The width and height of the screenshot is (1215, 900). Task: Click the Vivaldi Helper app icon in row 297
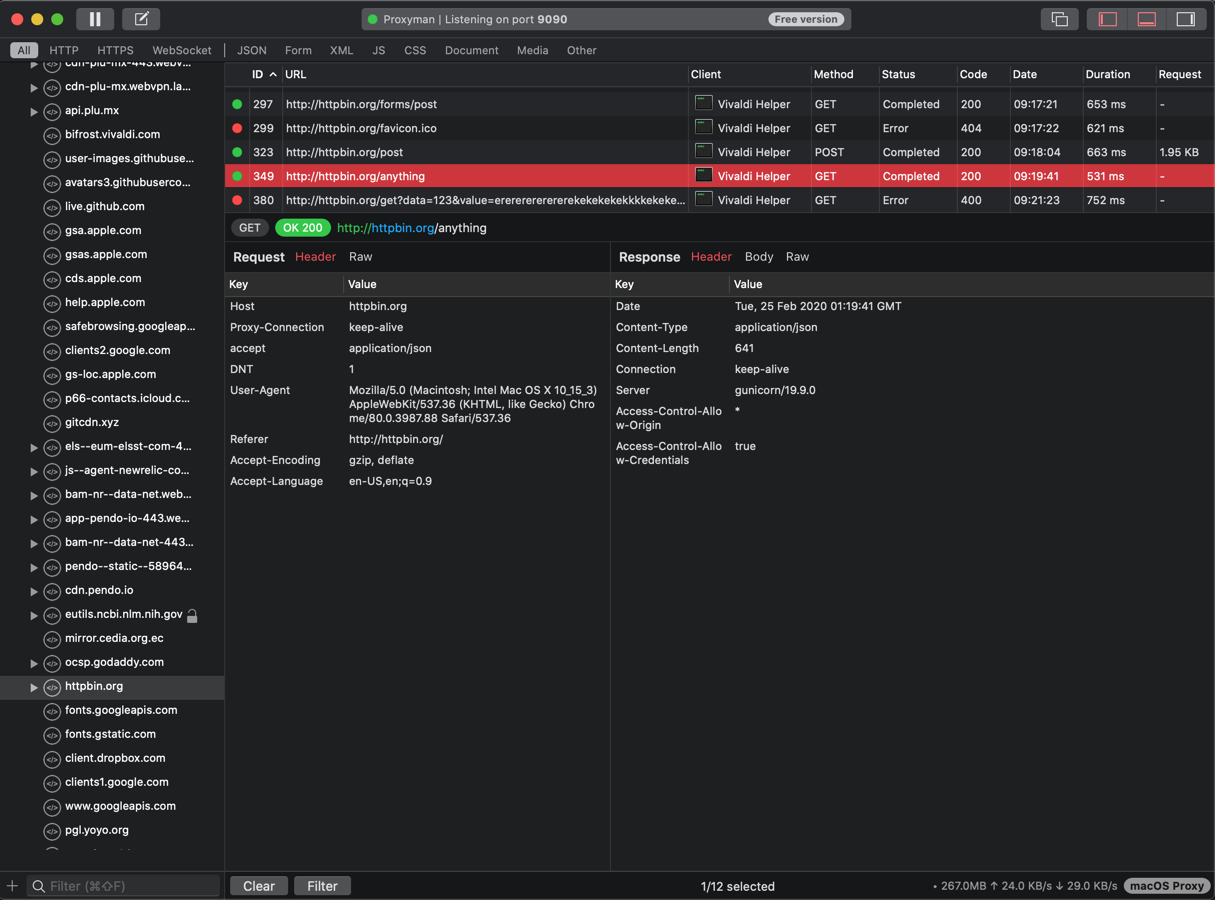coord(704,103)
